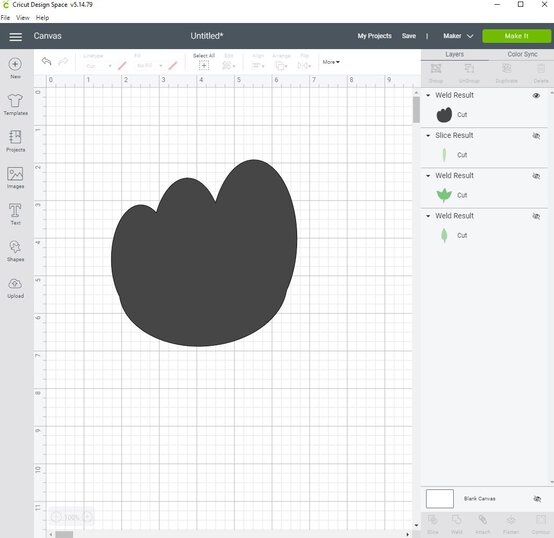554x538 pixels.
Task: Click the Duplicate layer icon
Action: pos(506,69)
